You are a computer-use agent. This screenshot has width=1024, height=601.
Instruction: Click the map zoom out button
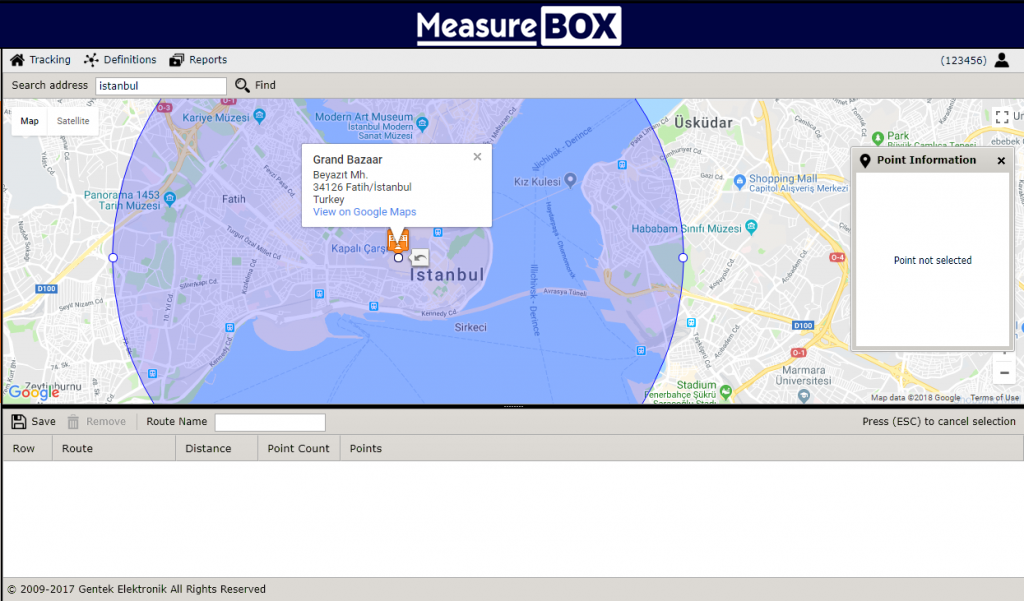(1005, 373)
